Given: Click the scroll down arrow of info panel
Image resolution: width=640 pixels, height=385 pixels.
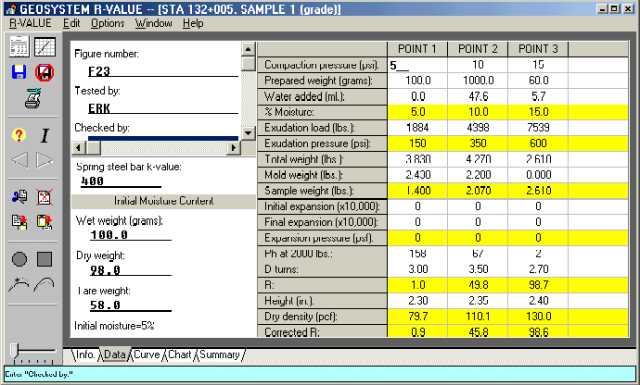Looking at the screenshot, I should point(248,133).
